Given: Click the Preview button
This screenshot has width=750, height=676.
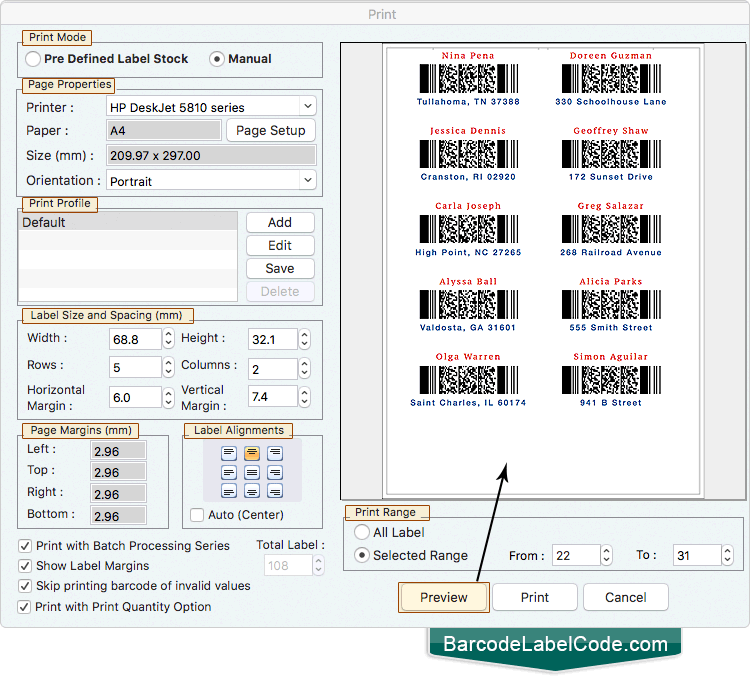Looking at the screenshot, I should 444,597.
